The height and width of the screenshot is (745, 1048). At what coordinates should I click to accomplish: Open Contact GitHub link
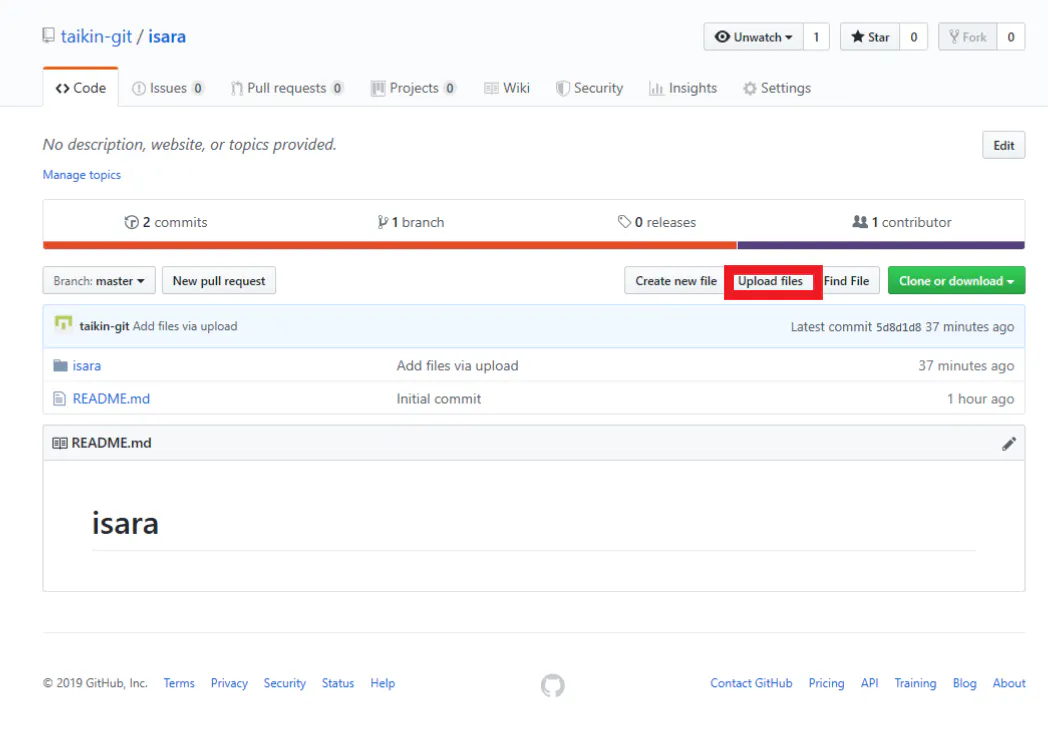(x=751, y=683)
